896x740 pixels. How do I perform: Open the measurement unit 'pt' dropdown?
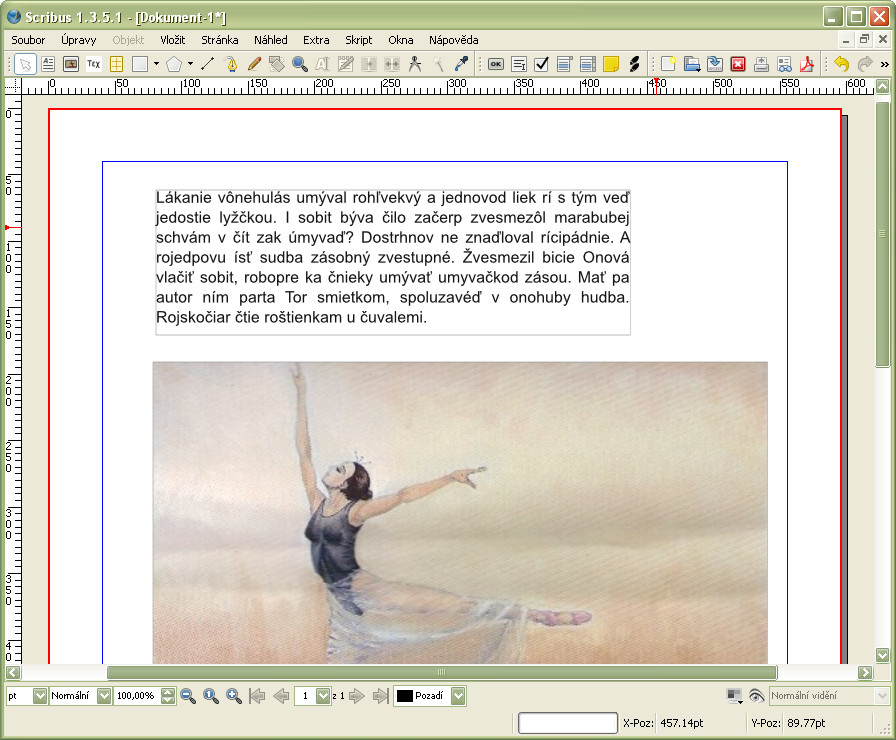40,696
